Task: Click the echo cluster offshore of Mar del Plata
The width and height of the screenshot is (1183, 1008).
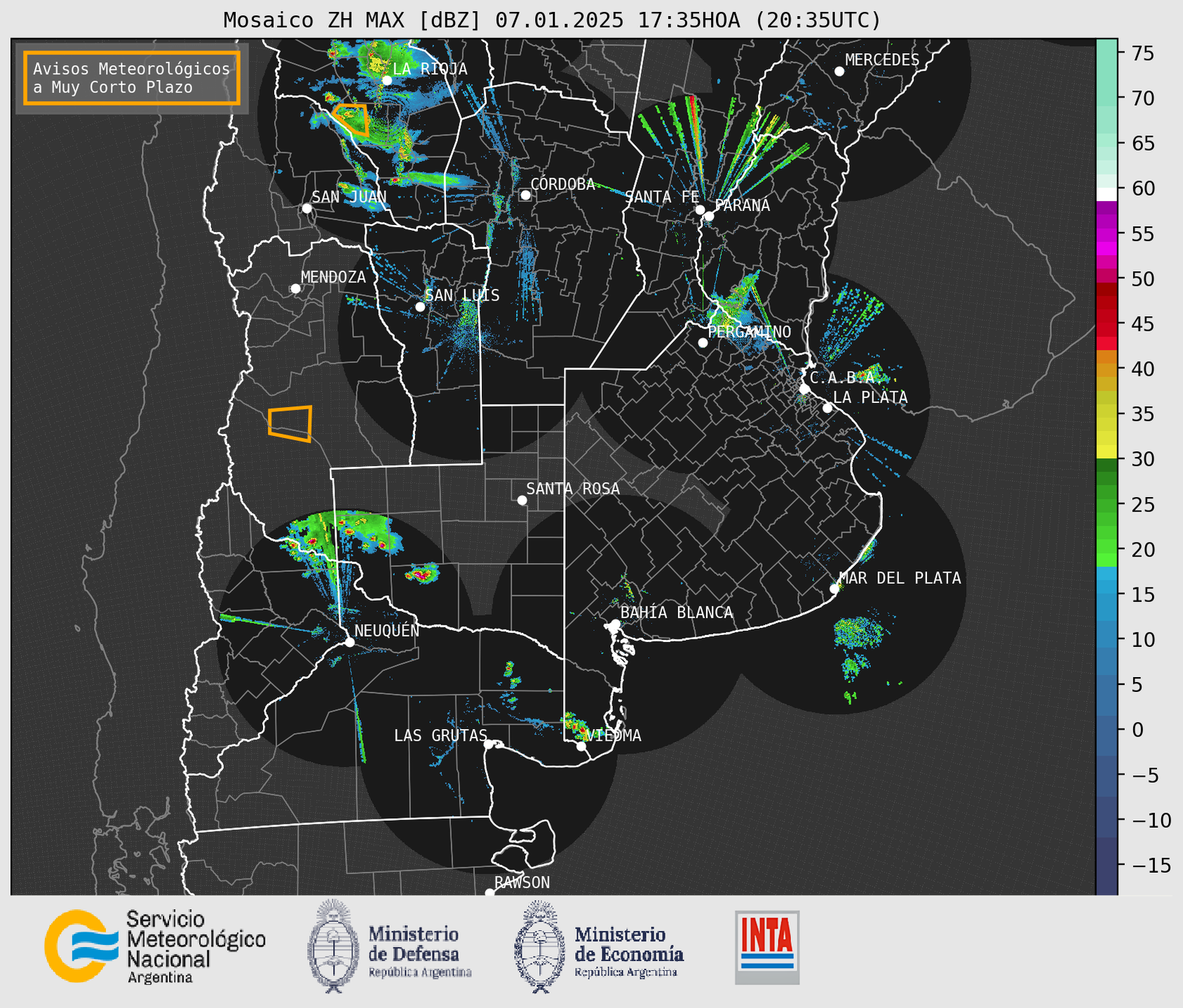Action: point(858,633)
